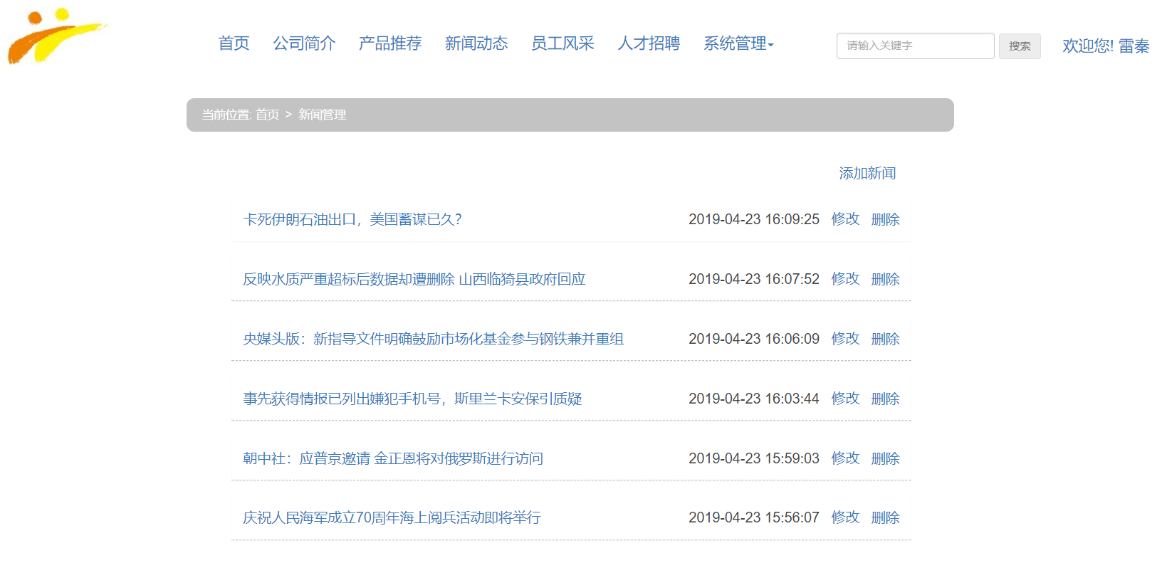This screenshot has width=1167, height=563.
Task: Open the 产品推荐 nav item
Action: point(390,44)
